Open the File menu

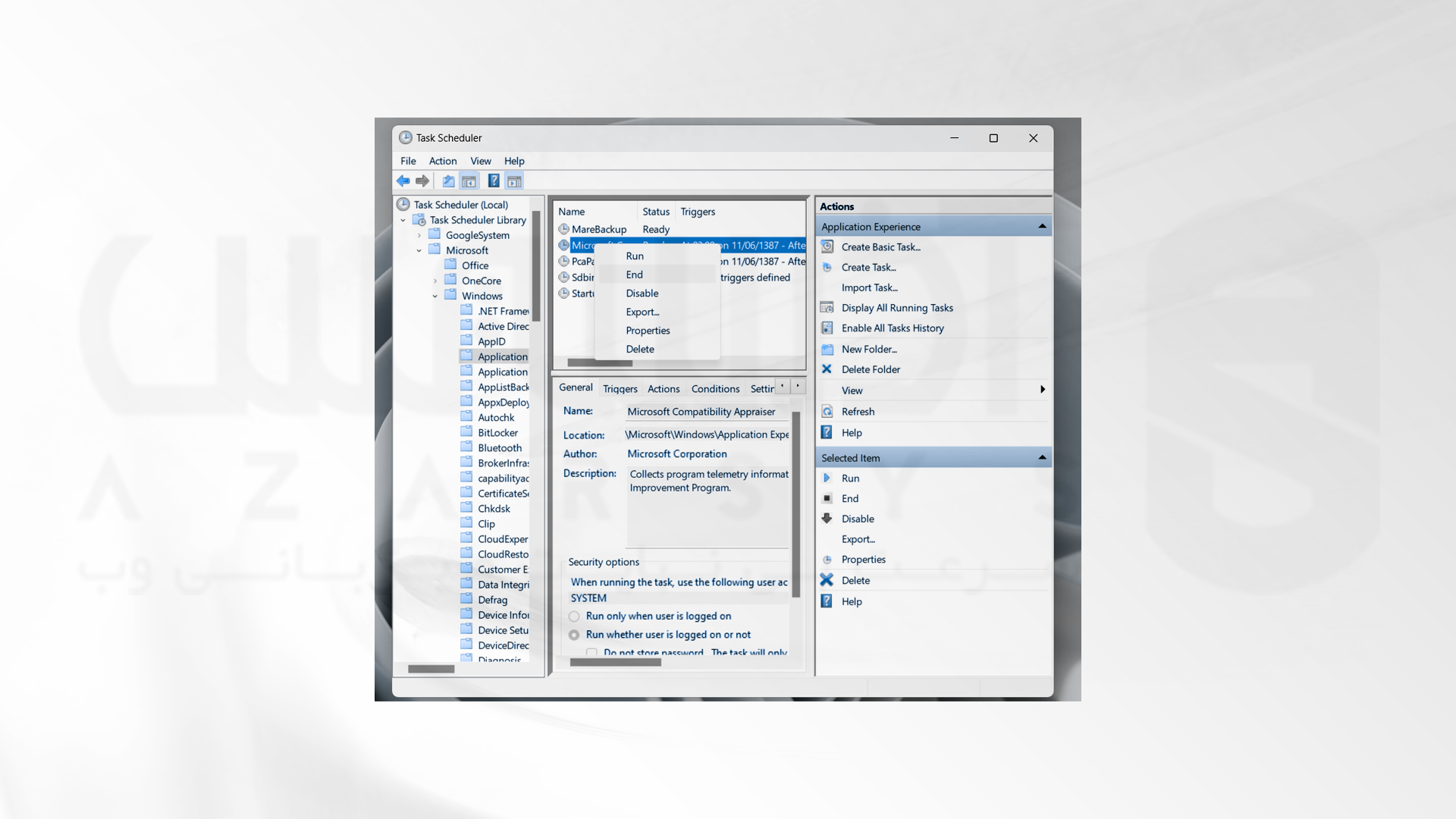408,161
